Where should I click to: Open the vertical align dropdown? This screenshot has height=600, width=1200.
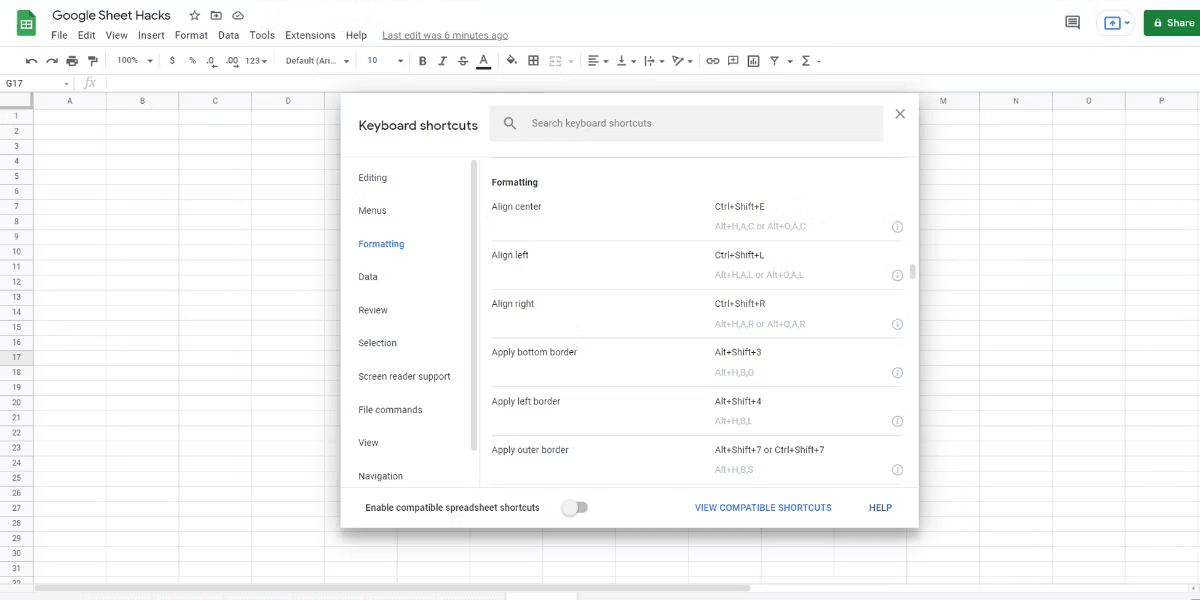click(x=626, y=61)
